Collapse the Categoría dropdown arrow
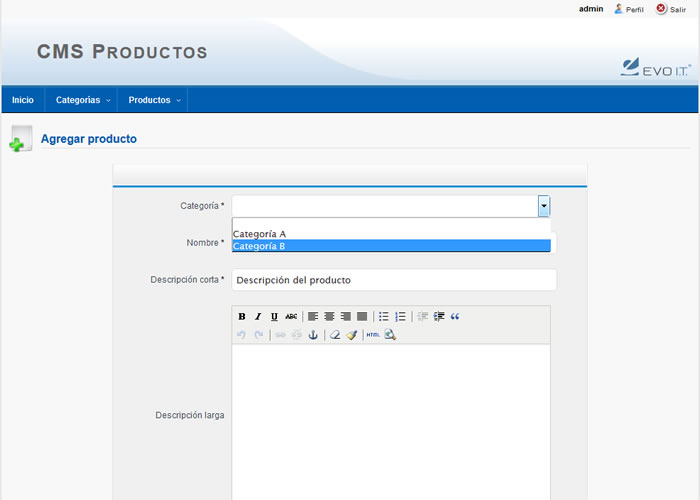Viewport: 700px width, 500px height. click(544, 206)
